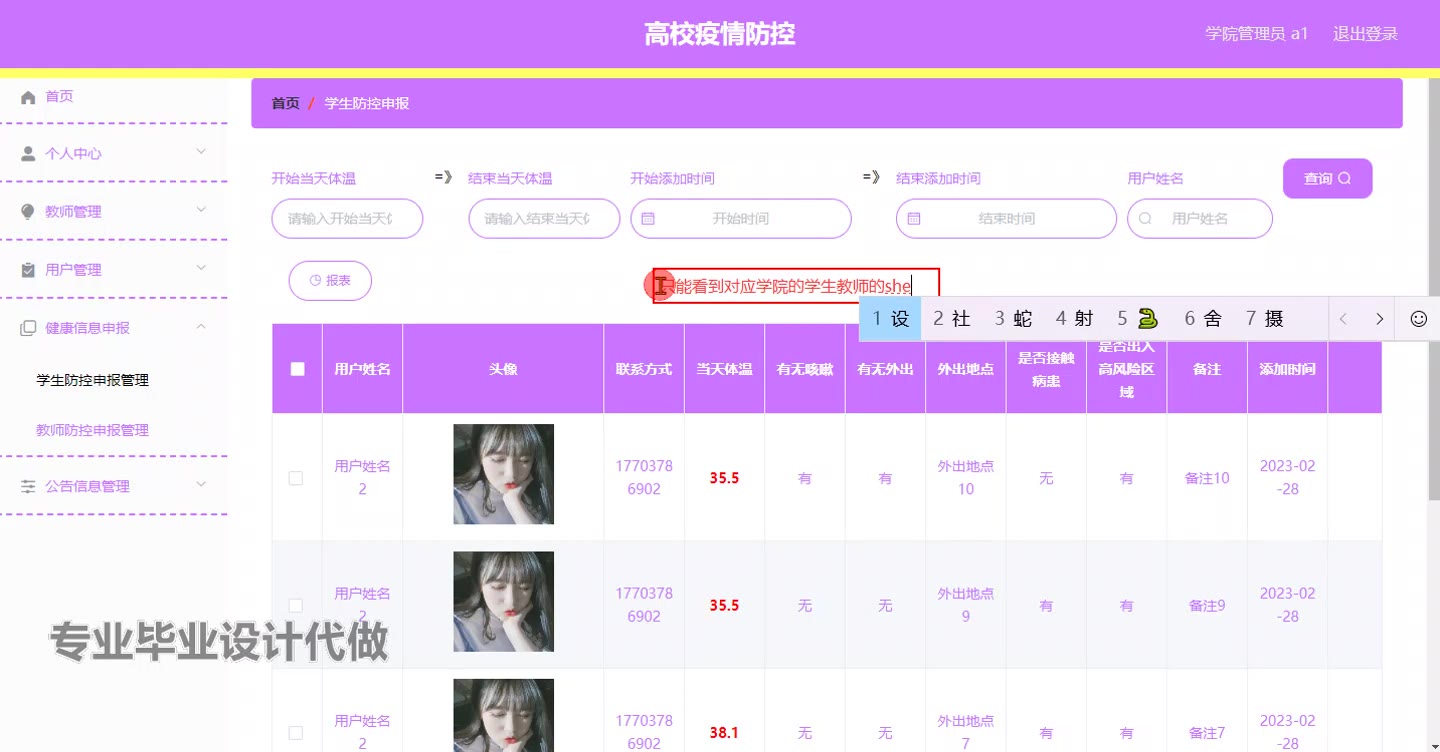Viewport: 1440px width, 752px height.
Task: Select the snake emoji IME candidate
Action: point(1138,319)
